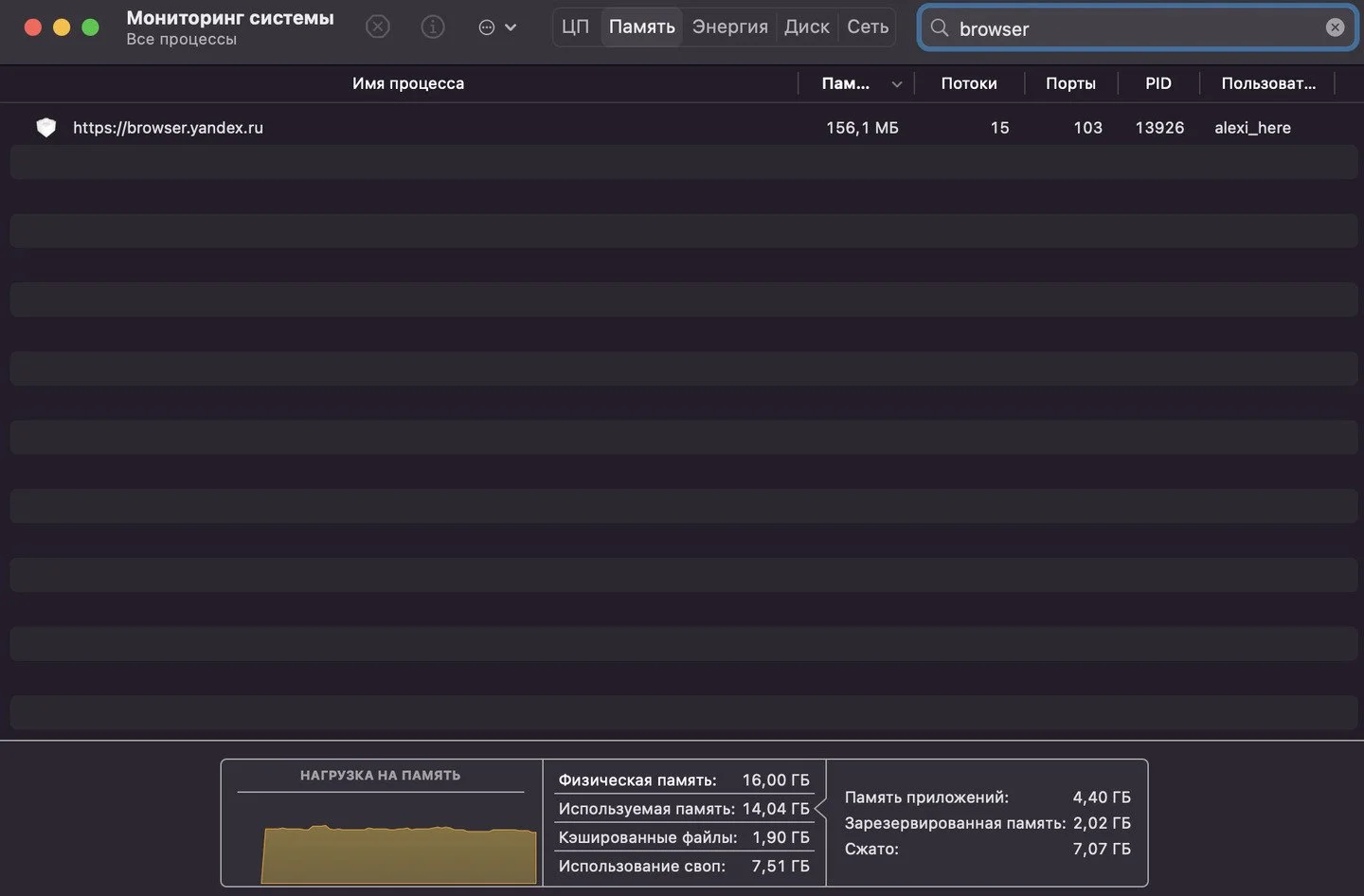Click the PID value 13926
The width and height of the screenshot is (1364, 896).
pyautogui.click(x=1159, y=128)
